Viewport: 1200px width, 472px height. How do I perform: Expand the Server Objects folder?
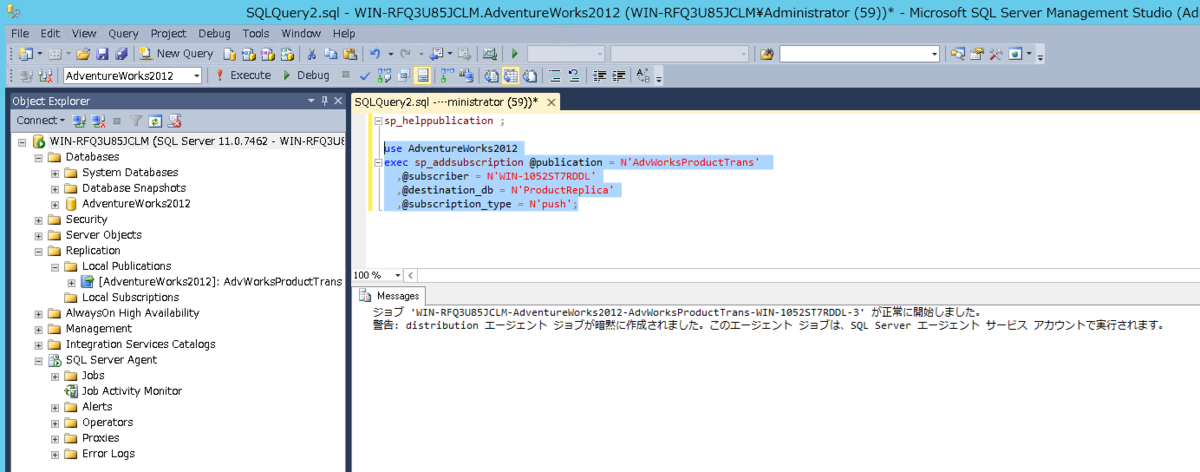[40, 235]
